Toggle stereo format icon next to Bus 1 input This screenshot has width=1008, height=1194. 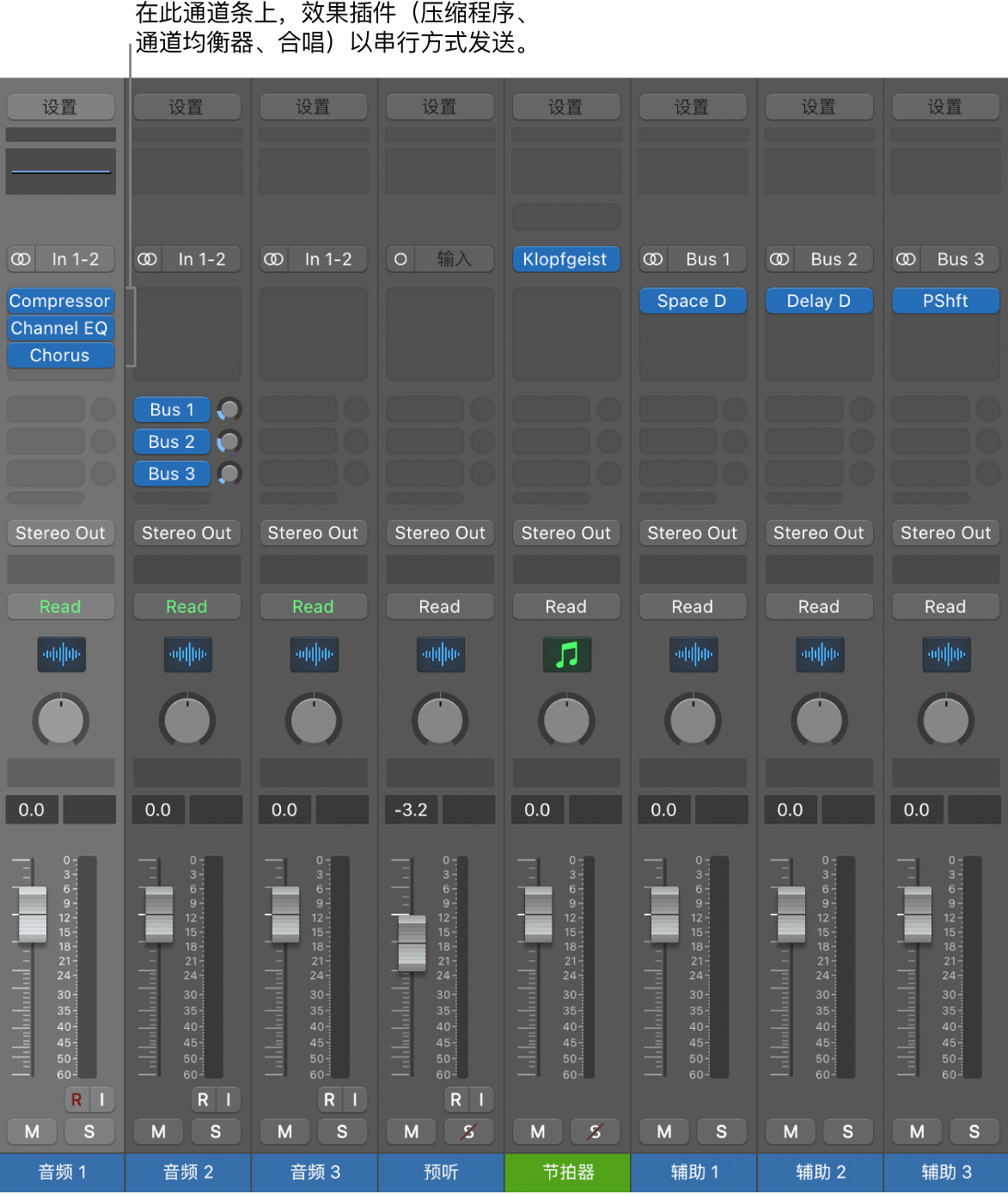point(653,259)
